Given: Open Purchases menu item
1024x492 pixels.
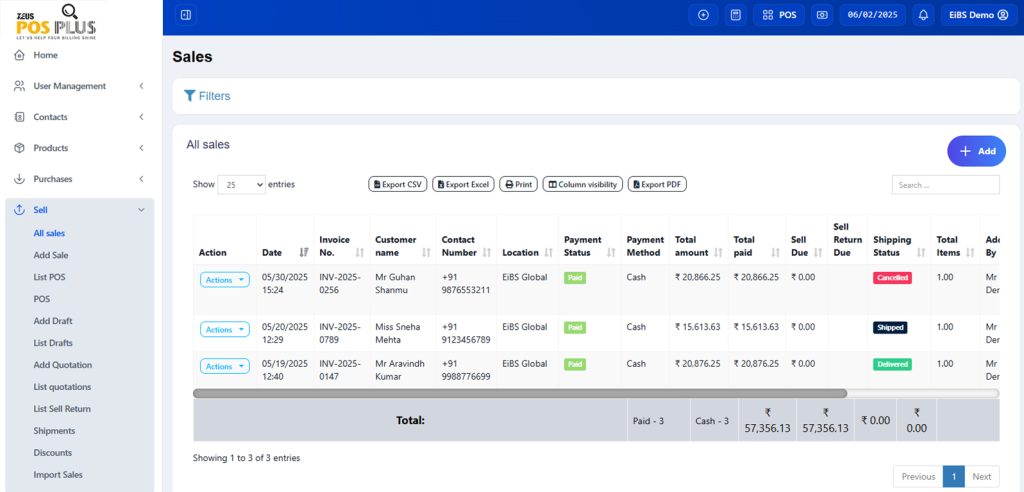Looking at the screenshot, I should pos(53,179).
